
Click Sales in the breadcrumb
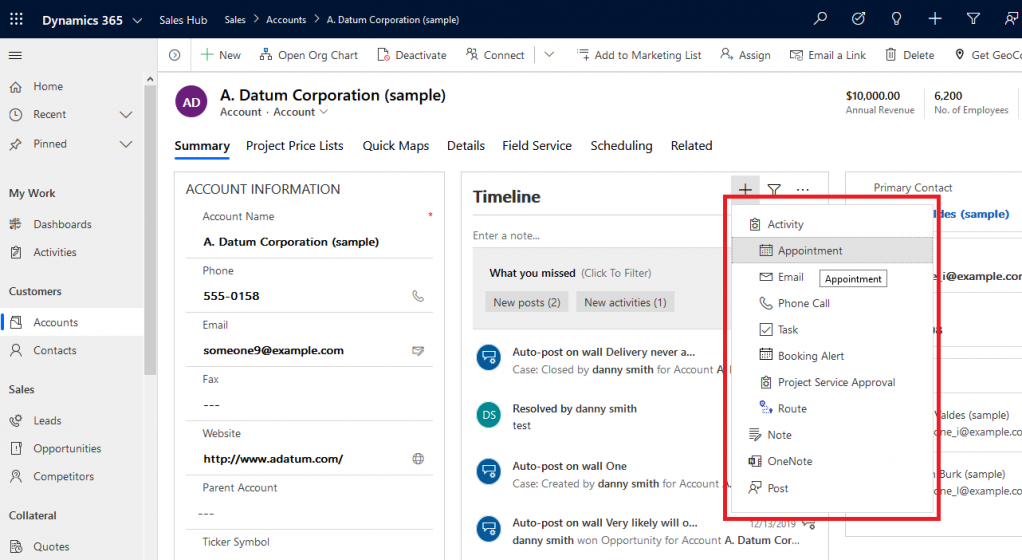tap(235, 20)
